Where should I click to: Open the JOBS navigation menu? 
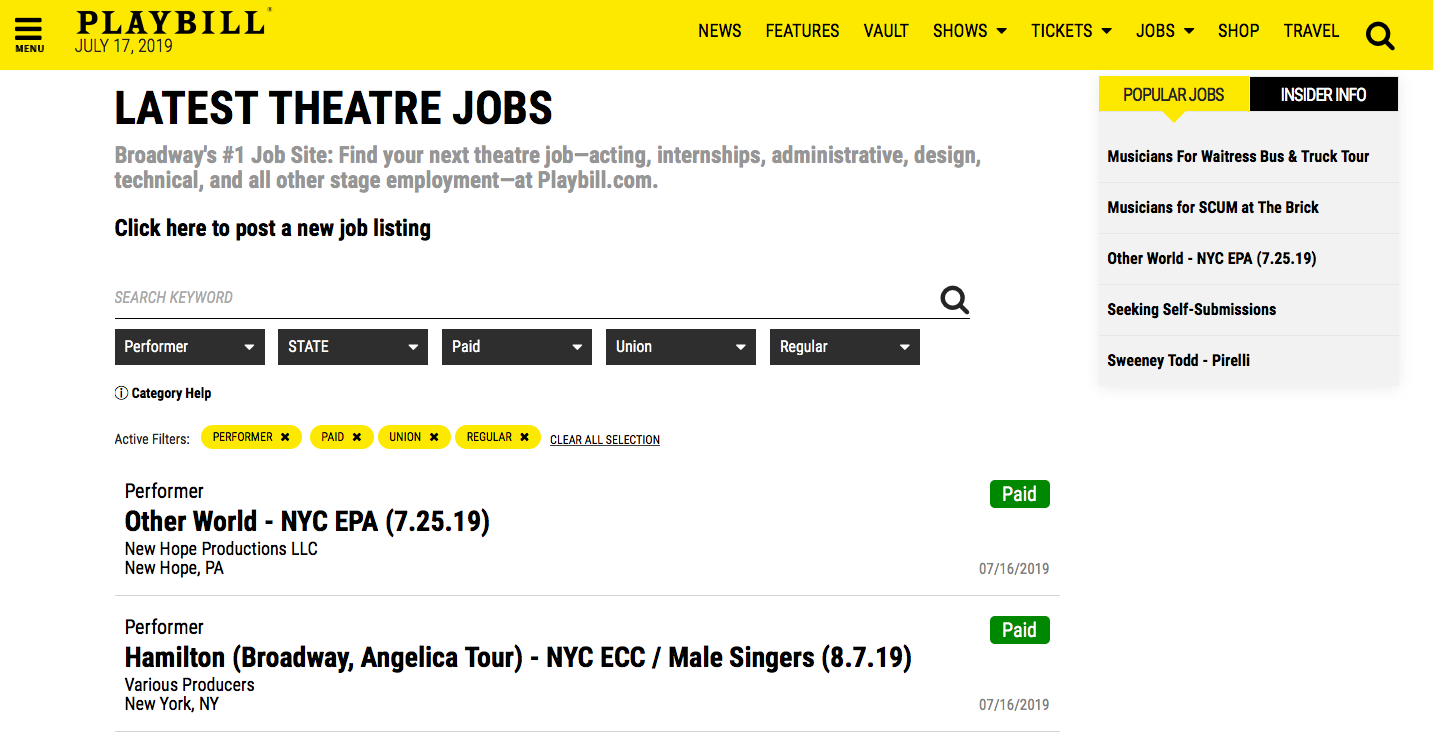[x=1165, y=31]
